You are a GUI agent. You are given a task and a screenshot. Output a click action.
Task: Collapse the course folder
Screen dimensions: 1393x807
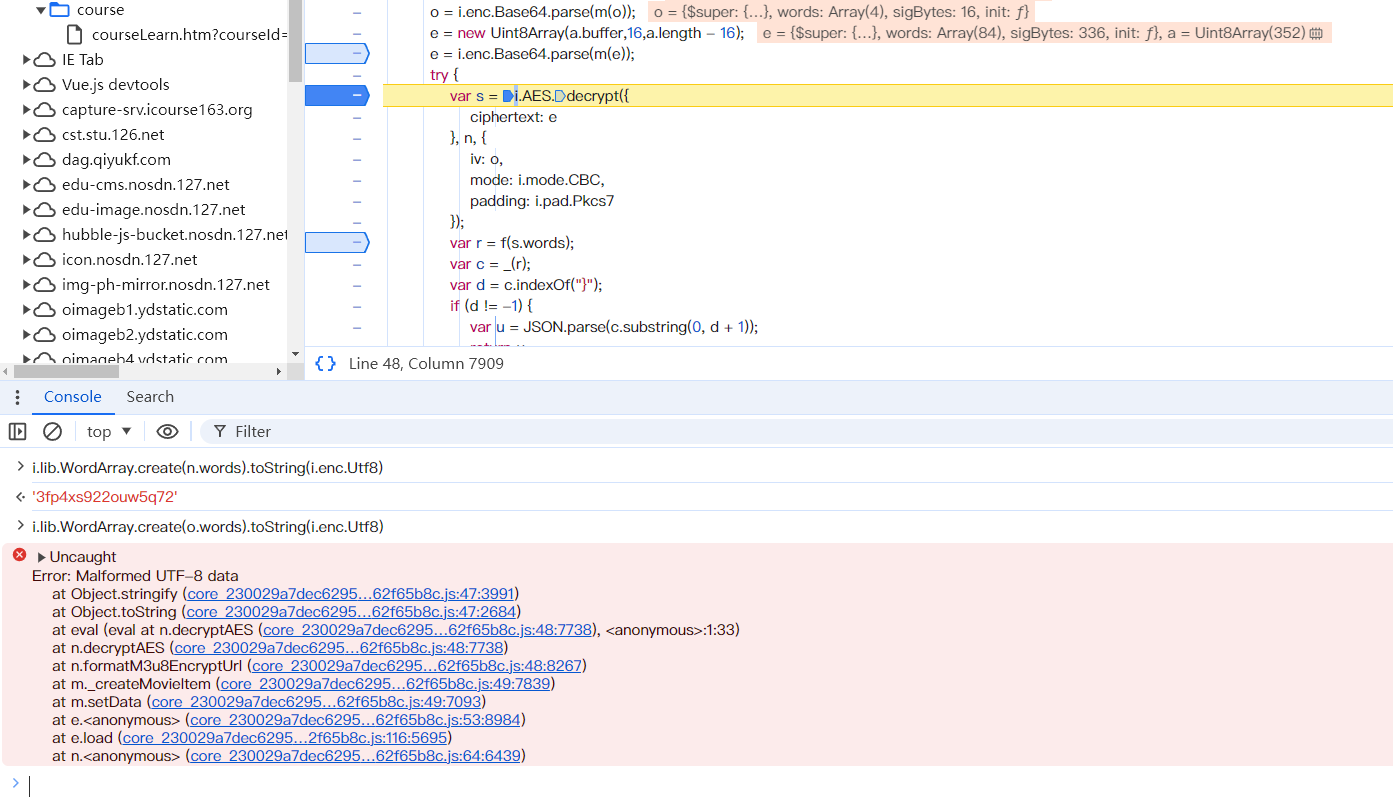pos(41,10)
